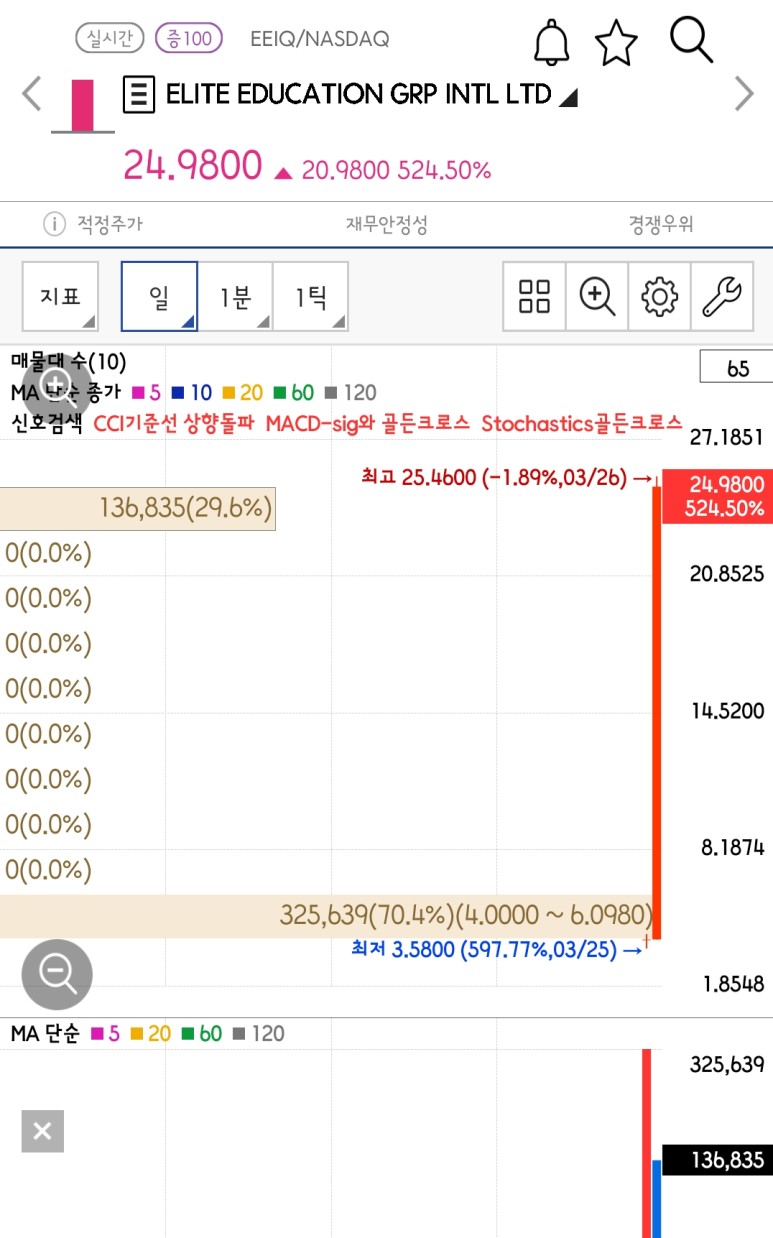773x1238 pixels.
Task: Click the MA 5 color swatch in price legend
Action: tap(138, 393)
